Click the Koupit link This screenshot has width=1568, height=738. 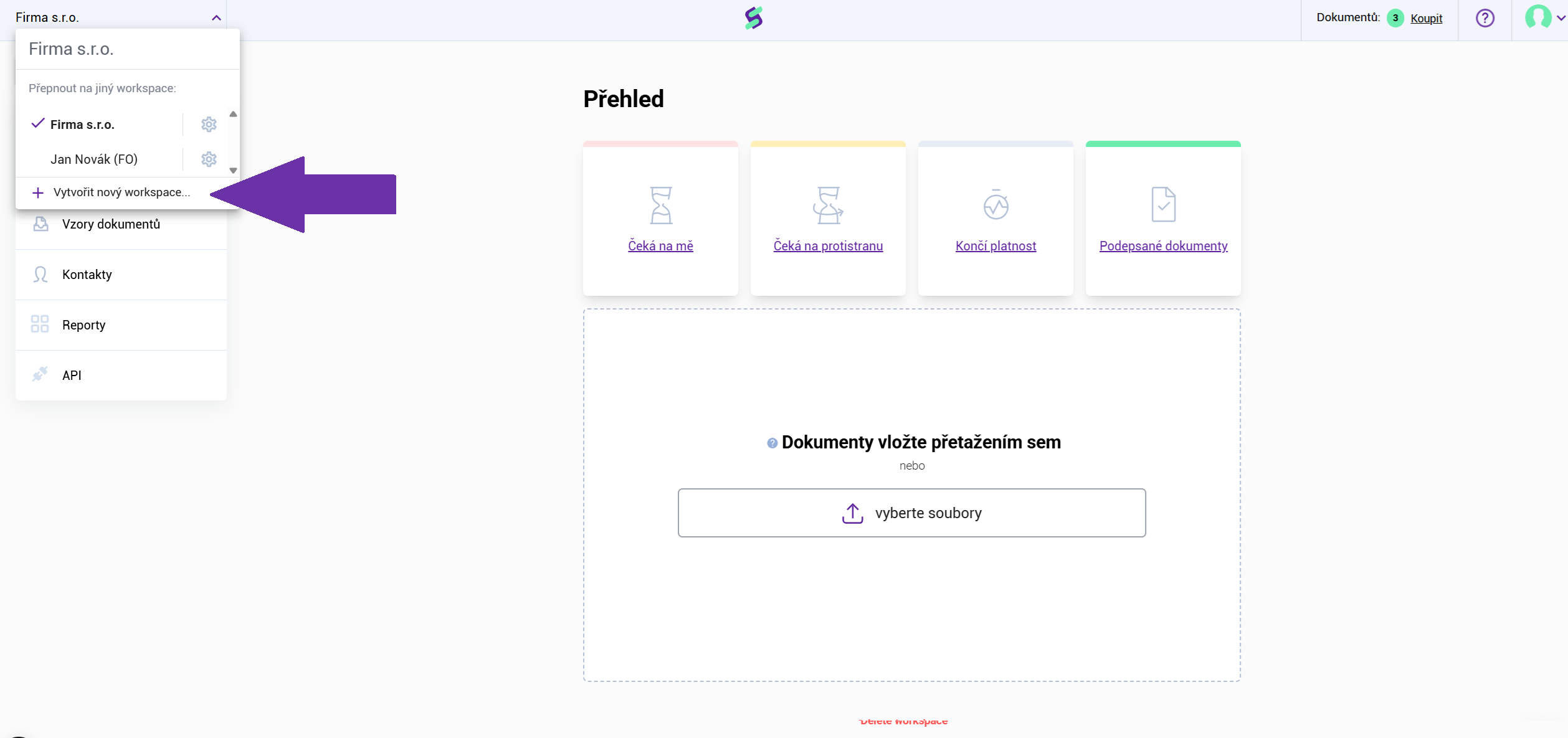tap(1426, 18)
